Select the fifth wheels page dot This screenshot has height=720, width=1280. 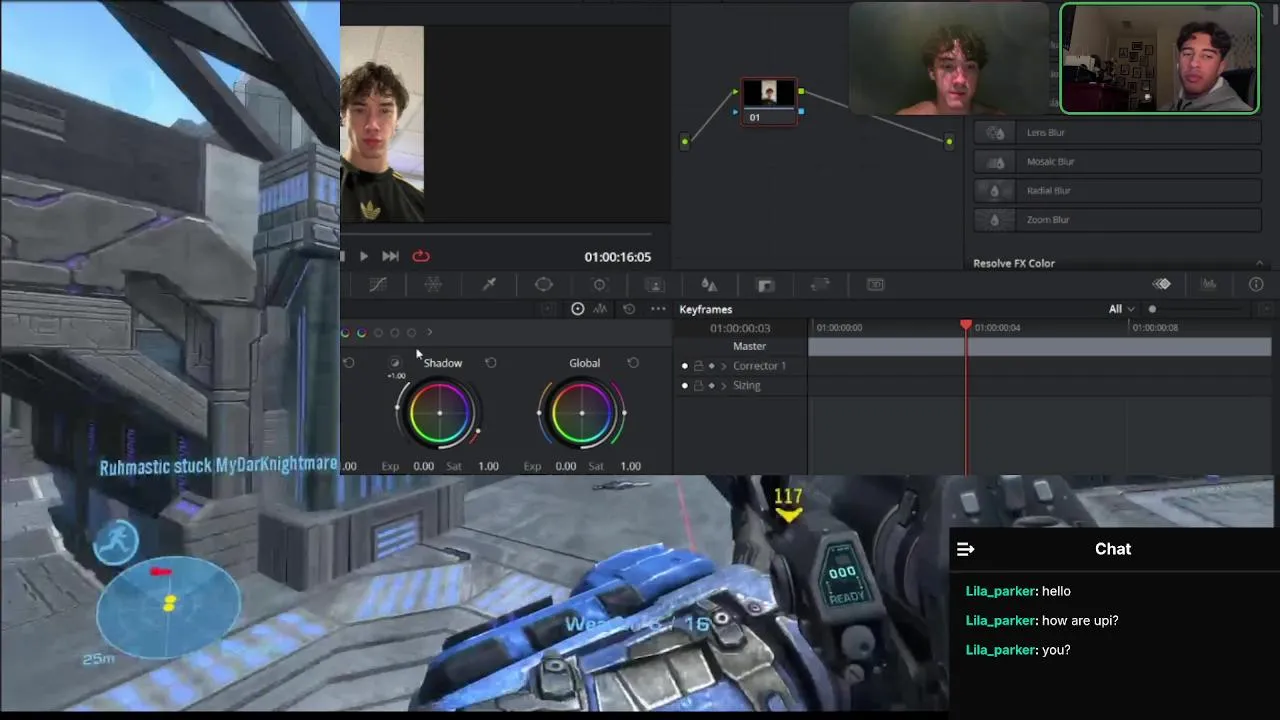(x=411, y=333)
